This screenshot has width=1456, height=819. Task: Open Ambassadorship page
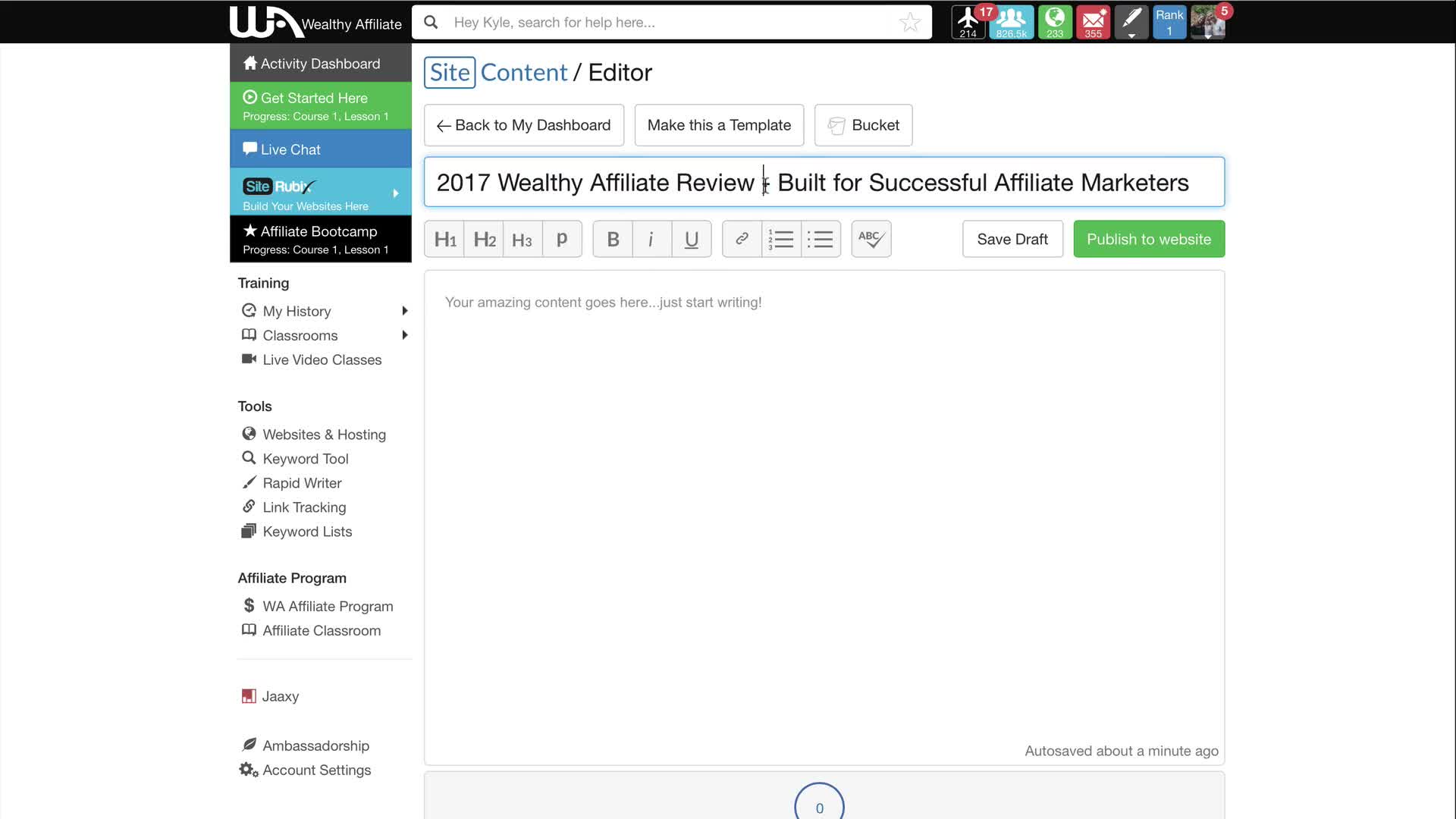[315, 745]
